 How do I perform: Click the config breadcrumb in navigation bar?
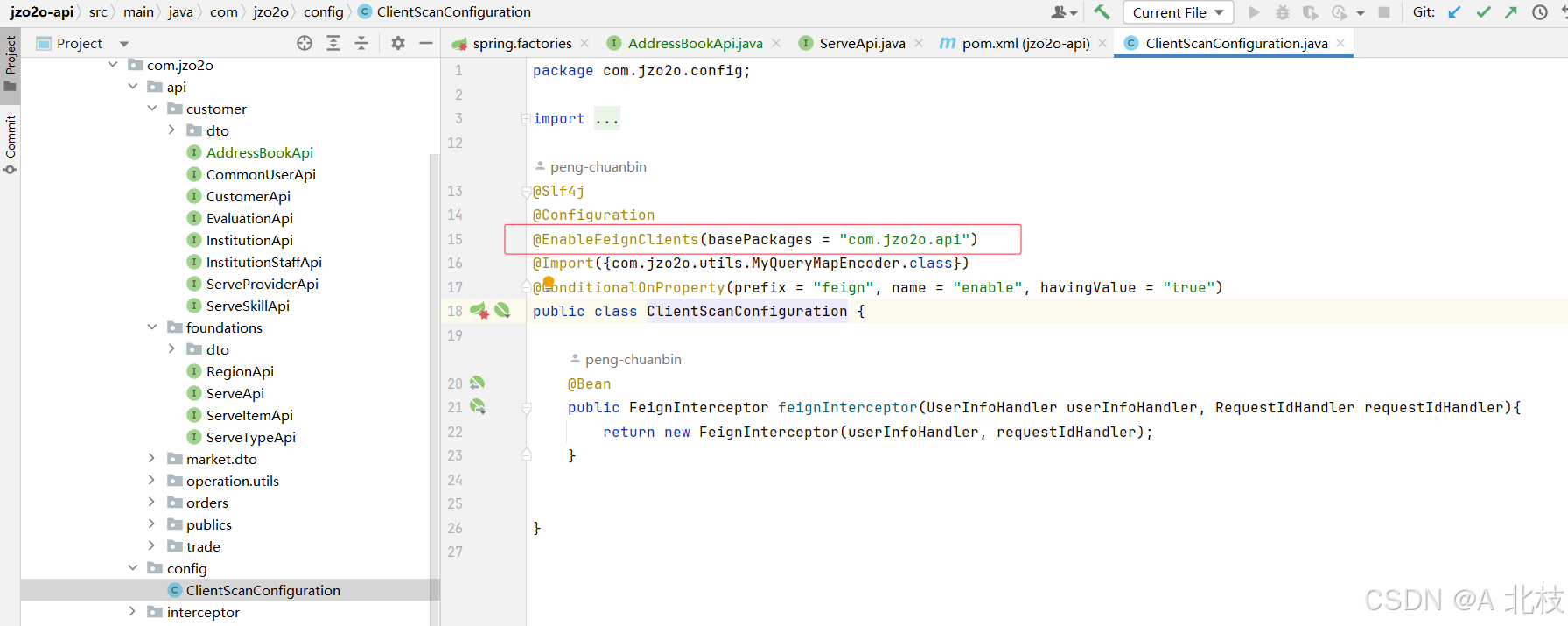324,12
